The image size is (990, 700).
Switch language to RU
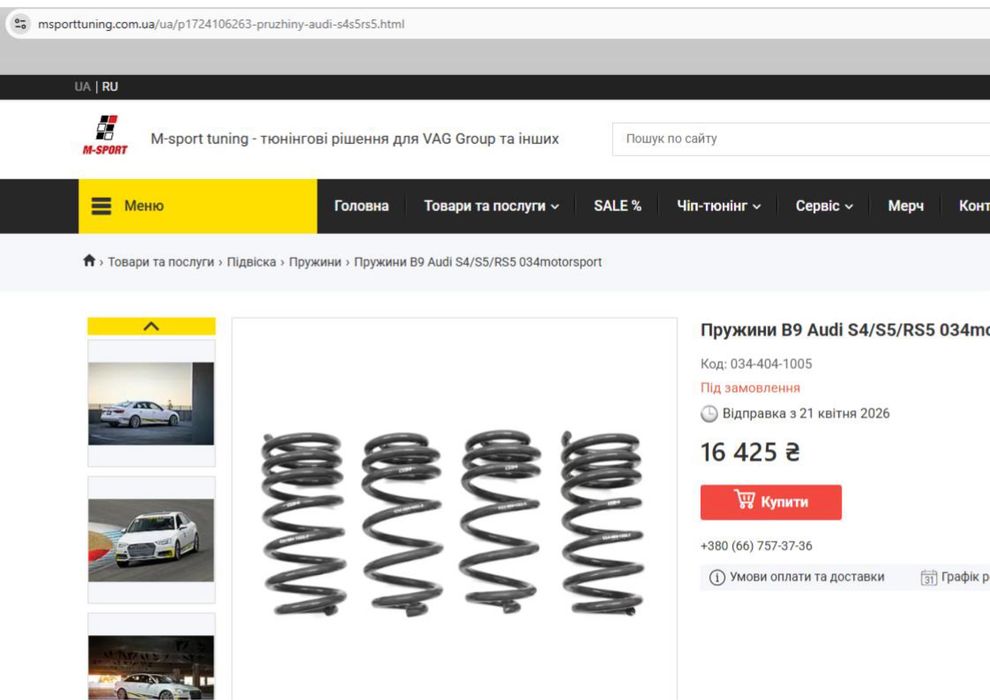coord(110,87)
